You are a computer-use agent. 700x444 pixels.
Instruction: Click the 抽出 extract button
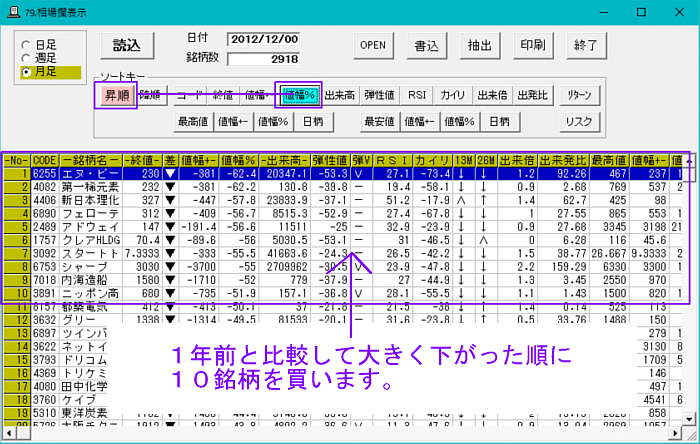pos(479,45)
